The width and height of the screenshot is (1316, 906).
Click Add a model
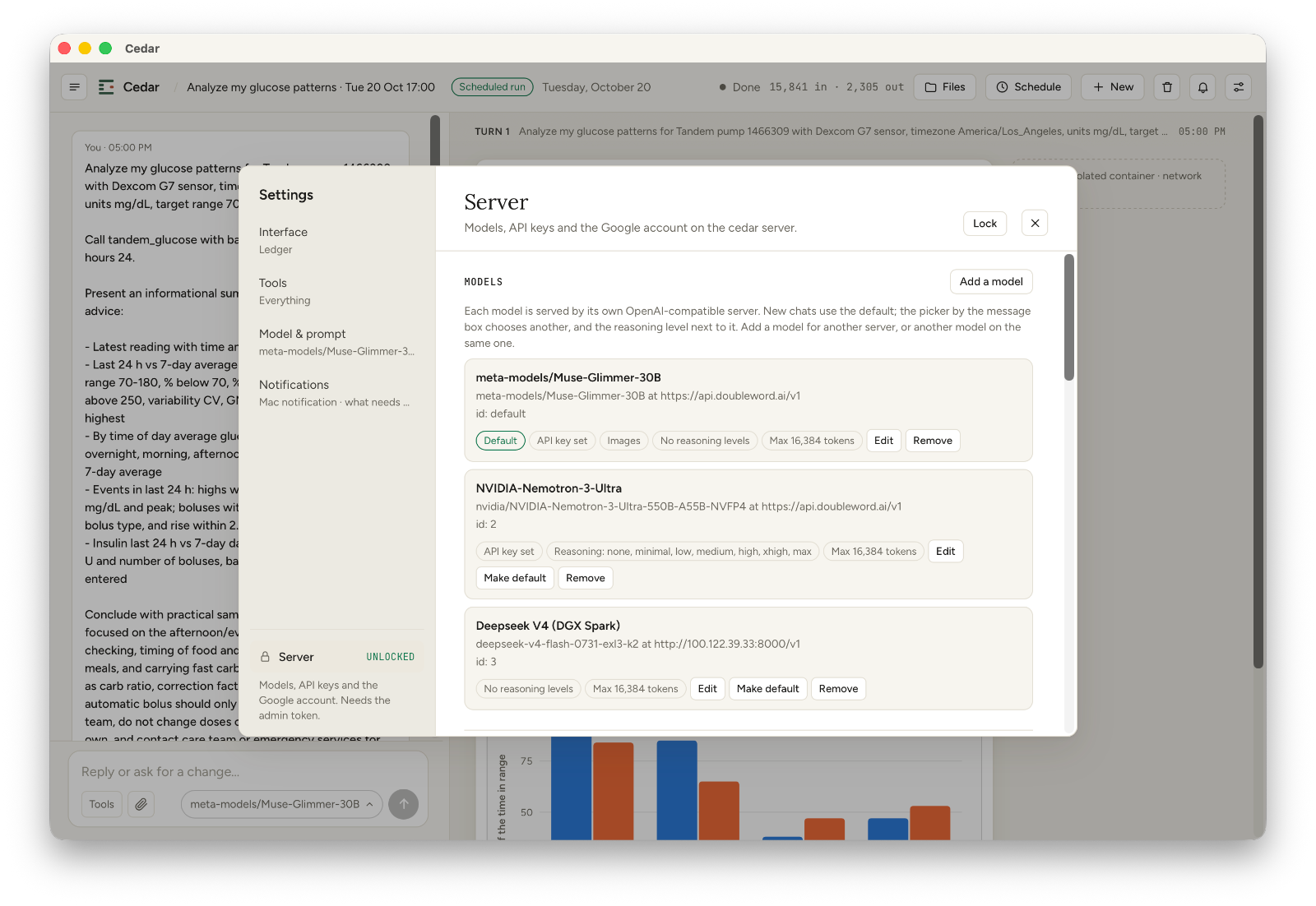click(991, 281)
